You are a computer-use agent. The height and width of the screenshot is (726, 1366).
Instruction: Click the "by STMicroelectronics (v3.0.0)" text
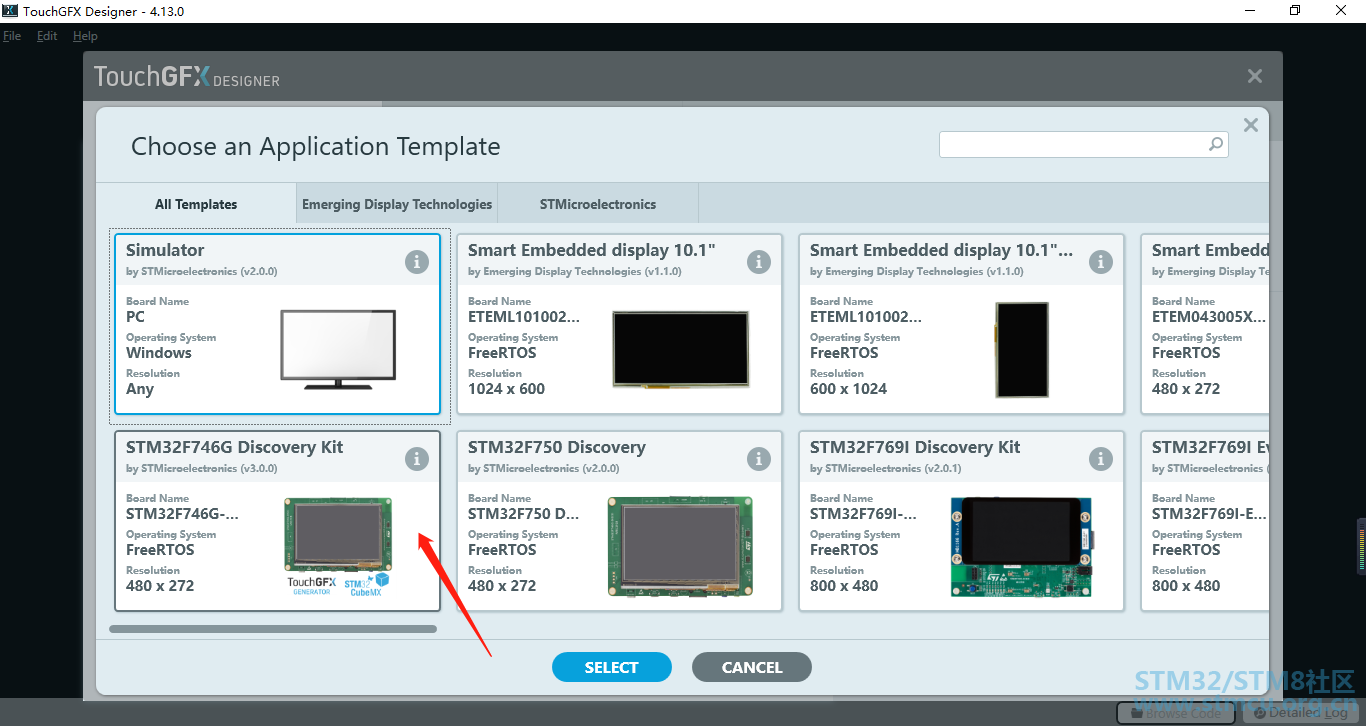pyautogui.click(x=202, y=468)
